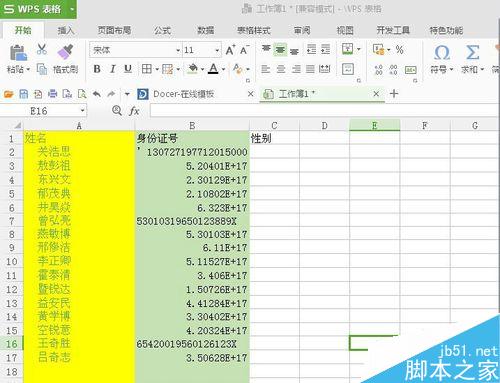Open font color dropdown arrow
500x383 pixels.
223,69
